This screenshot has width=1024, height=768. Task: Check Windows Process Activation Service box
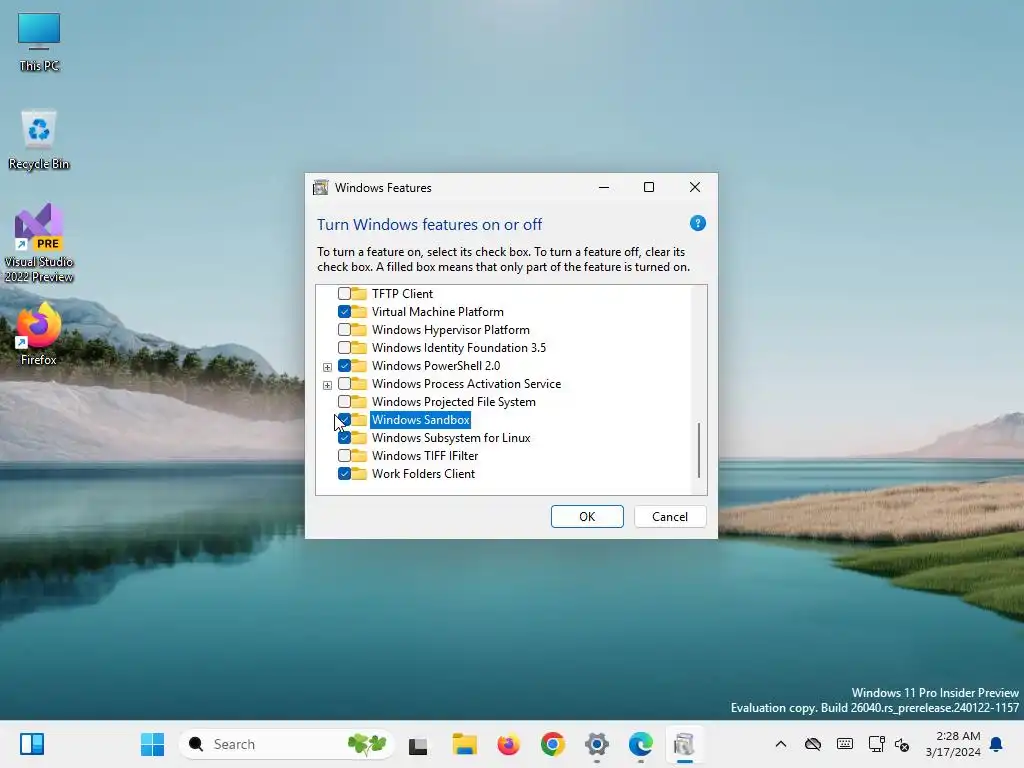point(344,384)
